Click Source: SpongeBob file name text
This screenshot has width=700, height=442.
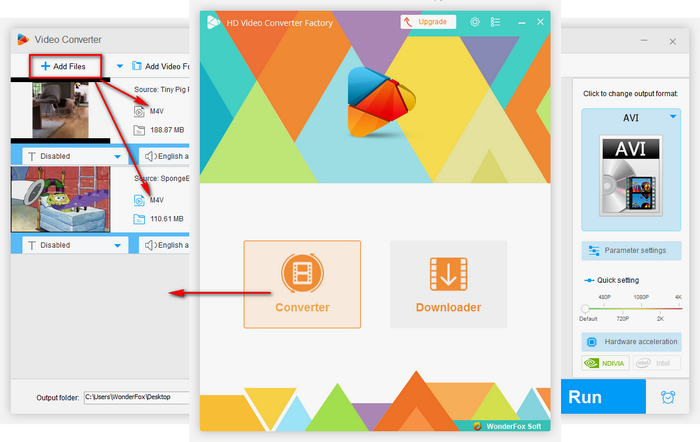tap(162, 178)
